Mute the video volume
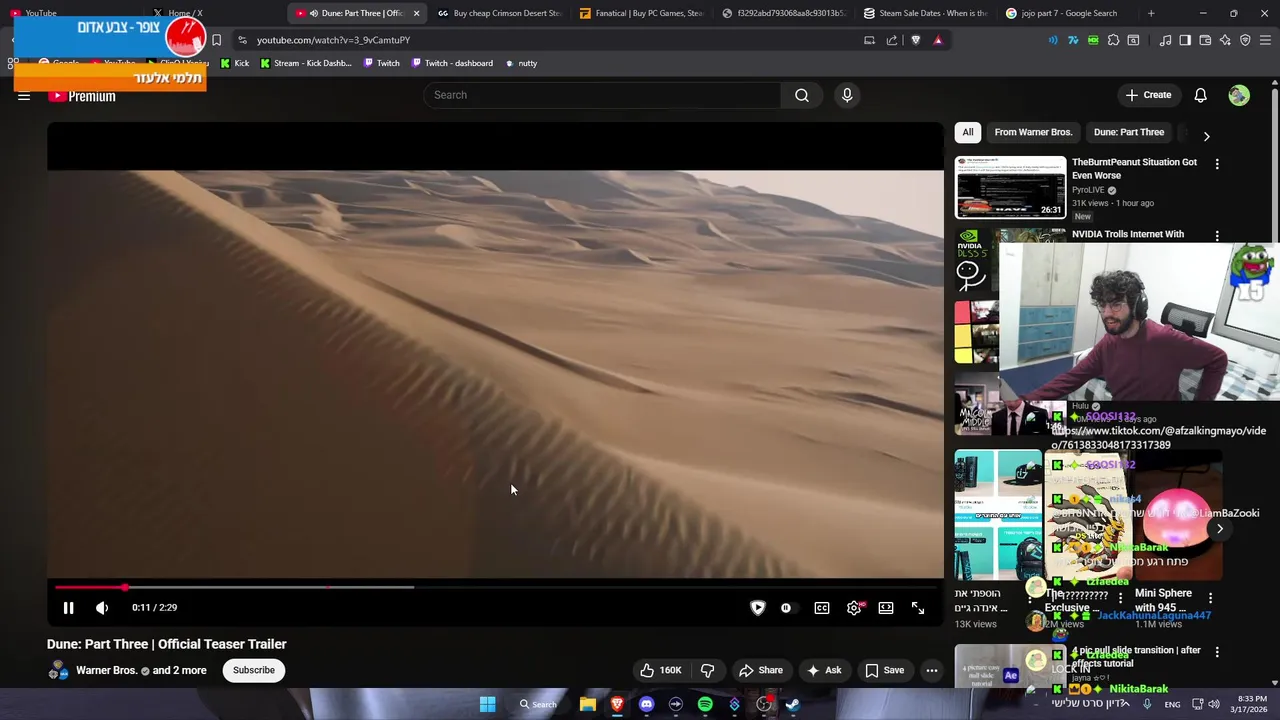The width and height of the screenshot is (1280, 720). (102, 607)
